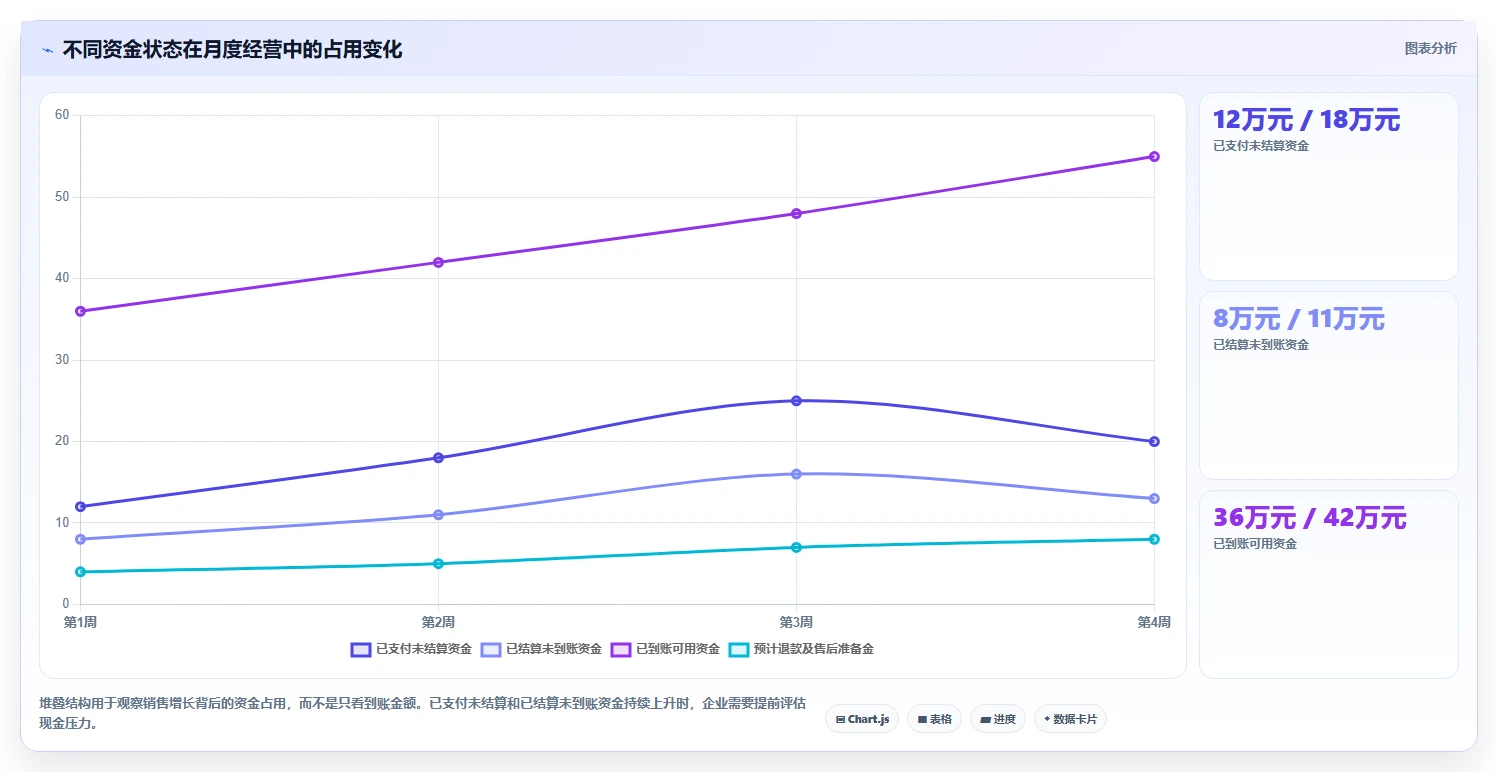1498x772 pixels.
Task: Click the 60 y-axis tick label
Action: pyautogui.click(x=62, y=115)
